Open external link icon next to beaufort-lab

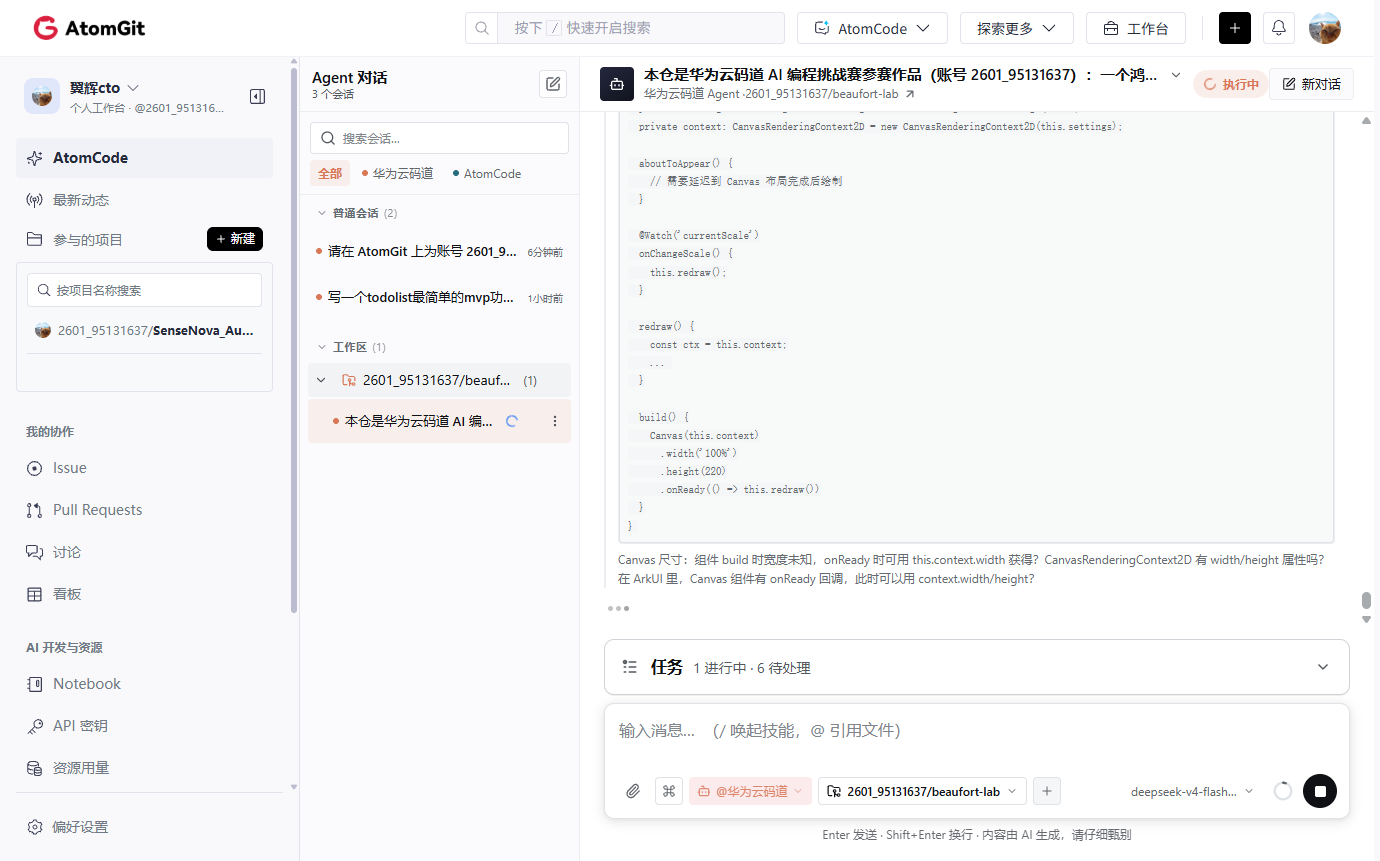(909, 94)
